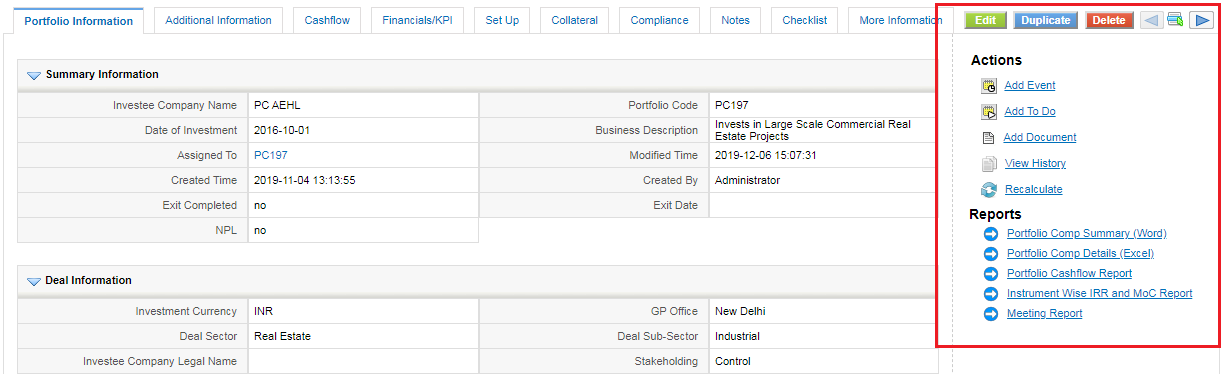Open the Compliance tab
The width and height of the screenshot is (1222, 374).
[659, 20]
